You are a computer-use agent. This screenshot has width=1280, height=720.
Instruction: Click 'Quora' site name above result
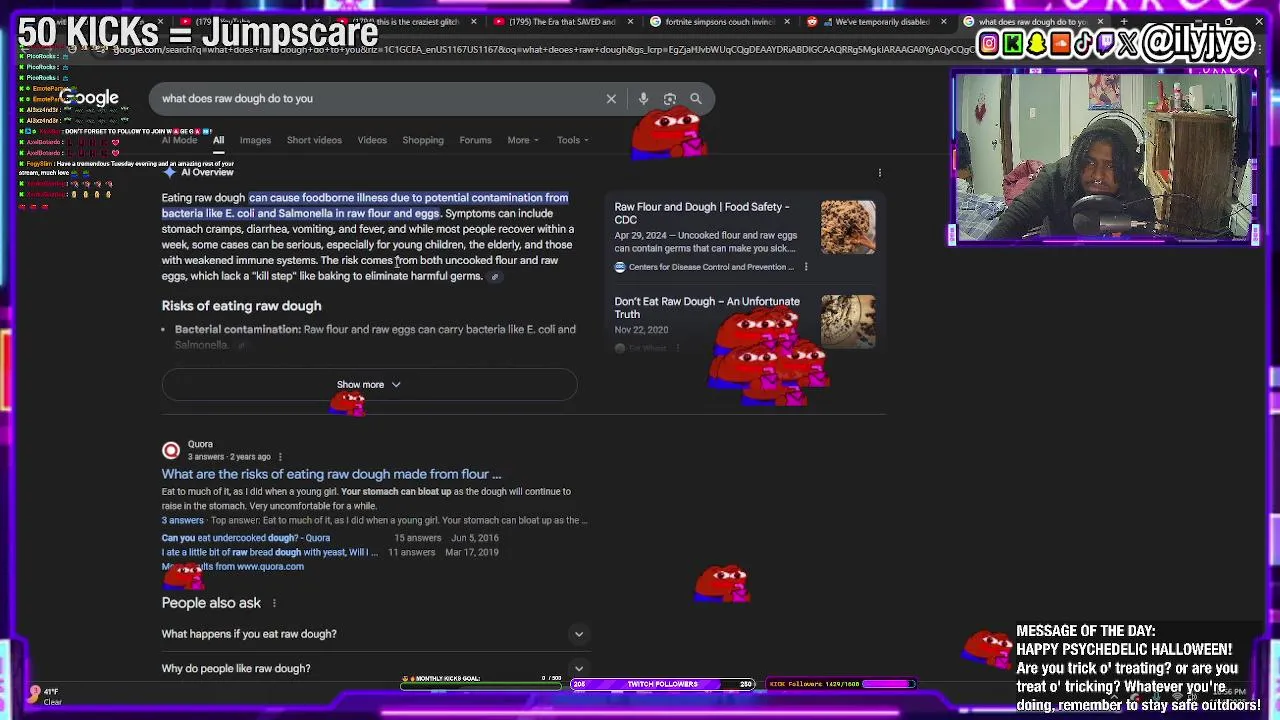200,444
